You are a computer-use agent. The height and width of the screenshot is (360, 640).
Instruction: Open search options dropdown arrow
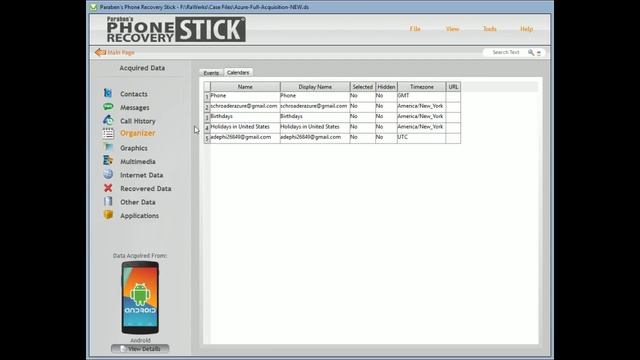point(539,53)
